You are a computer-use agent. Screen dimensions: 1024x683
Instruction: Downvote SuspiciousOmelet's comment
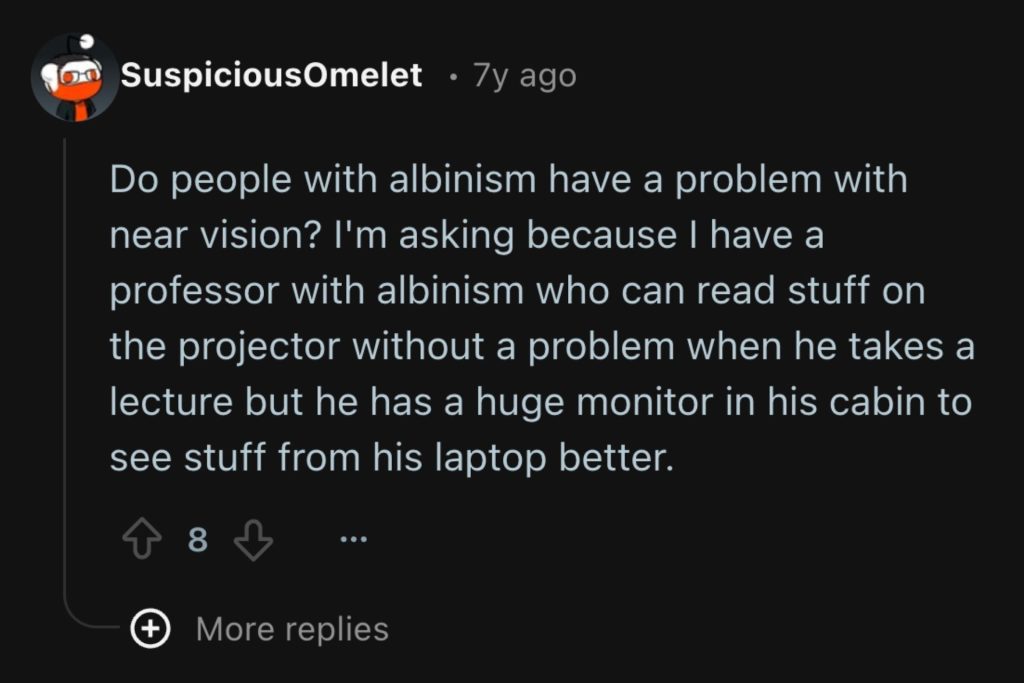click(255, 540)
